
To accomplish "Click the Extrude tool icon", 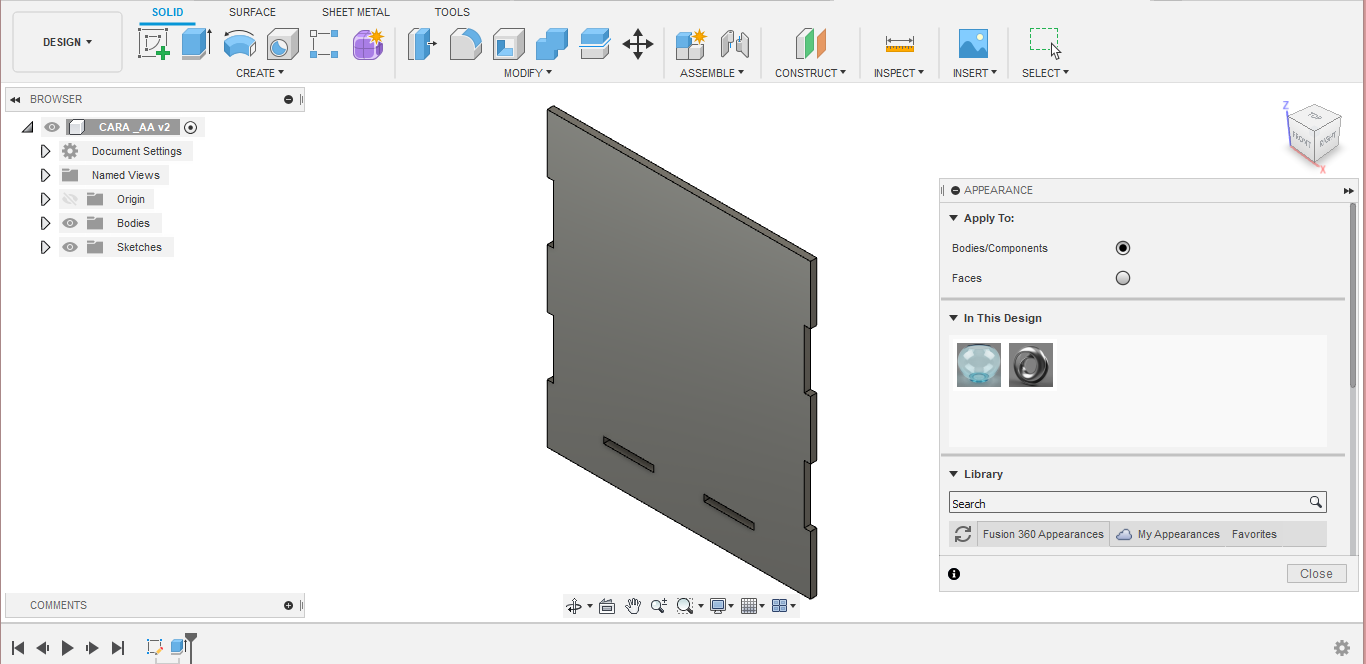I will coord(196,44).
